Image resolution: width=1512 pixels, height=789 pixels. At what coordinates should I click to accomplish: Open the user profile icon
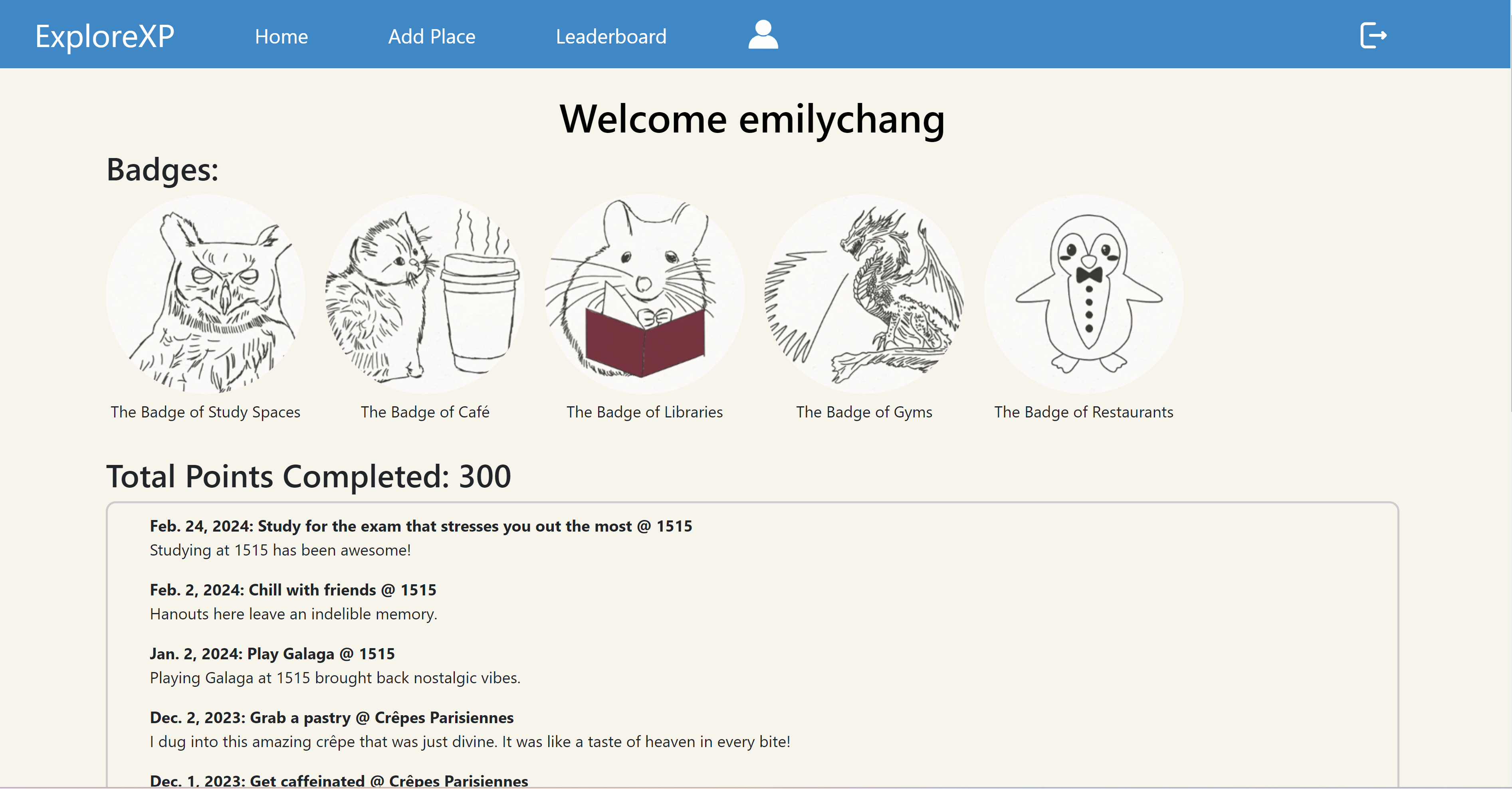(x=763, y=35)
